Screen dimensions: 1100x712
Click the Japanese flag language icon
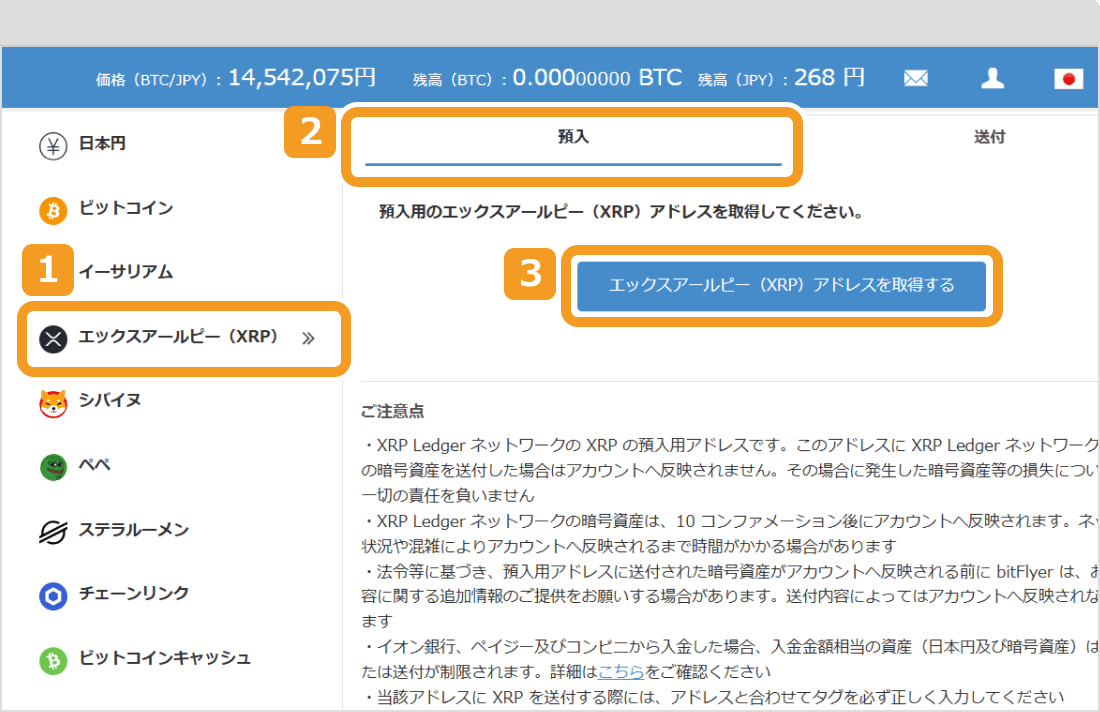pyautogui.click(x=1069, y=77)
